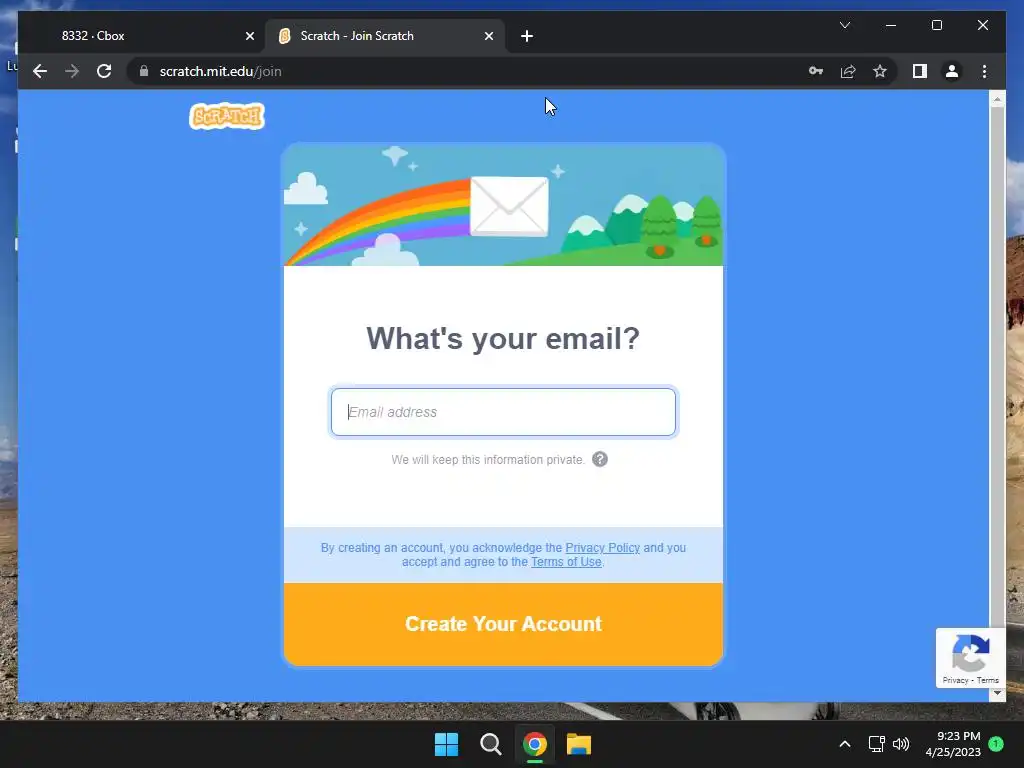The width and height of the screenshot is (1024, 768).
Task: Click the green notification badge
Action: click(996, 744)
